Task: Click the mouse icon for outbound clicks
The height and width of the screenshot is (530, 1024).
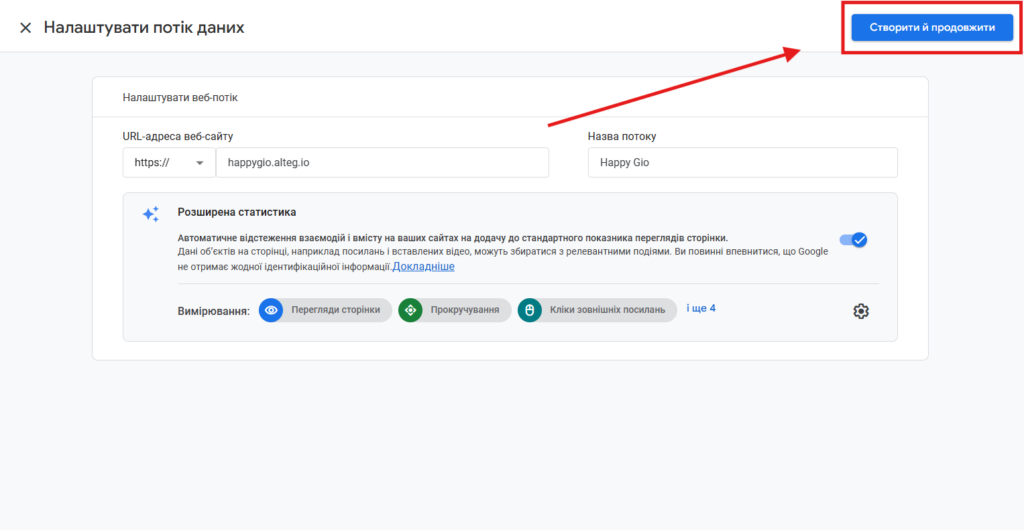Action: [x=530, y=310]
